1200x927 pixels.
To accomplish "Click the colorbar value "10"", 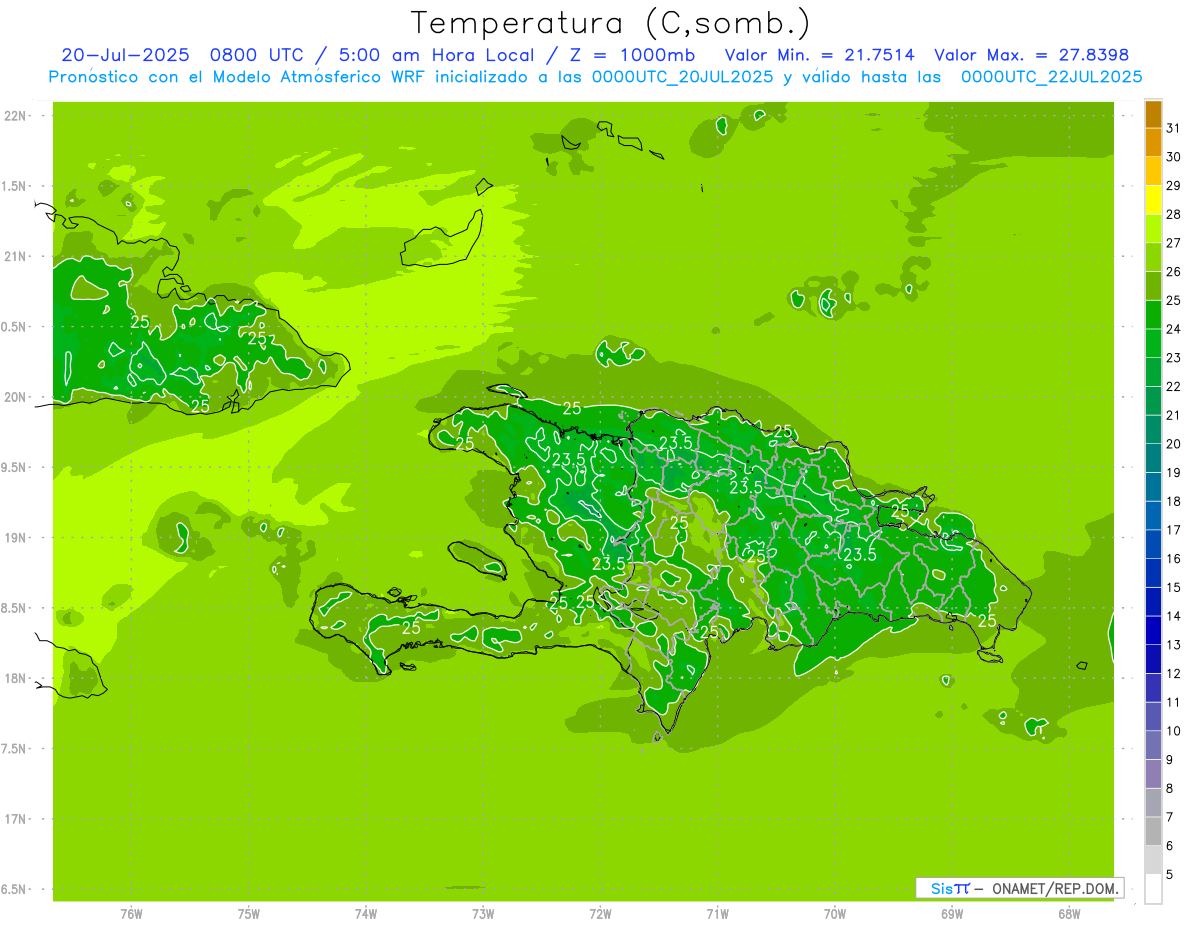I will pos(1173,731).
